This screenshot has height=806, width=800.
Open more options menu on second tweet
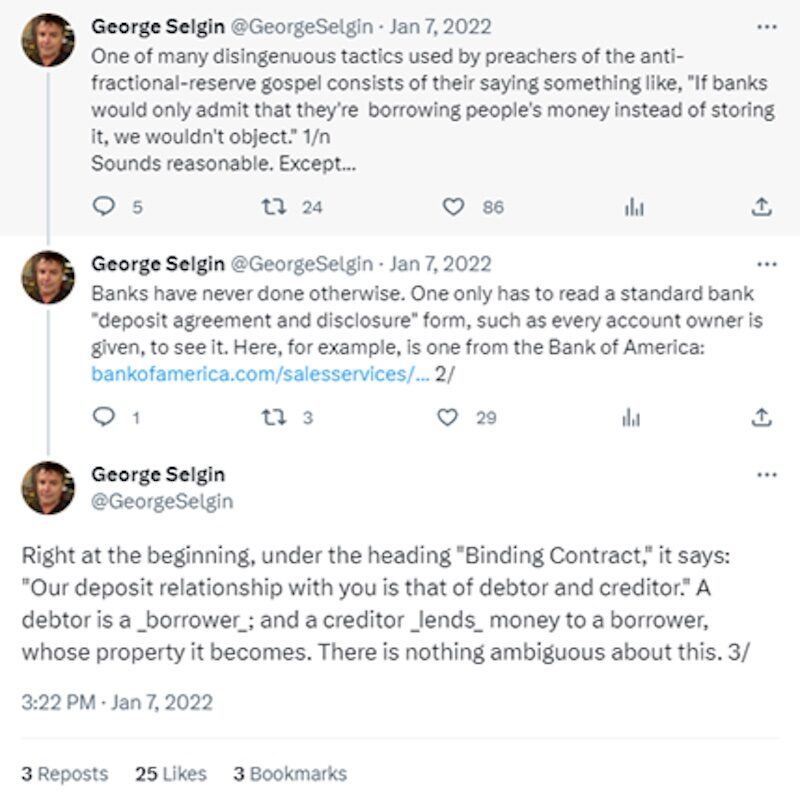[767, 264]
